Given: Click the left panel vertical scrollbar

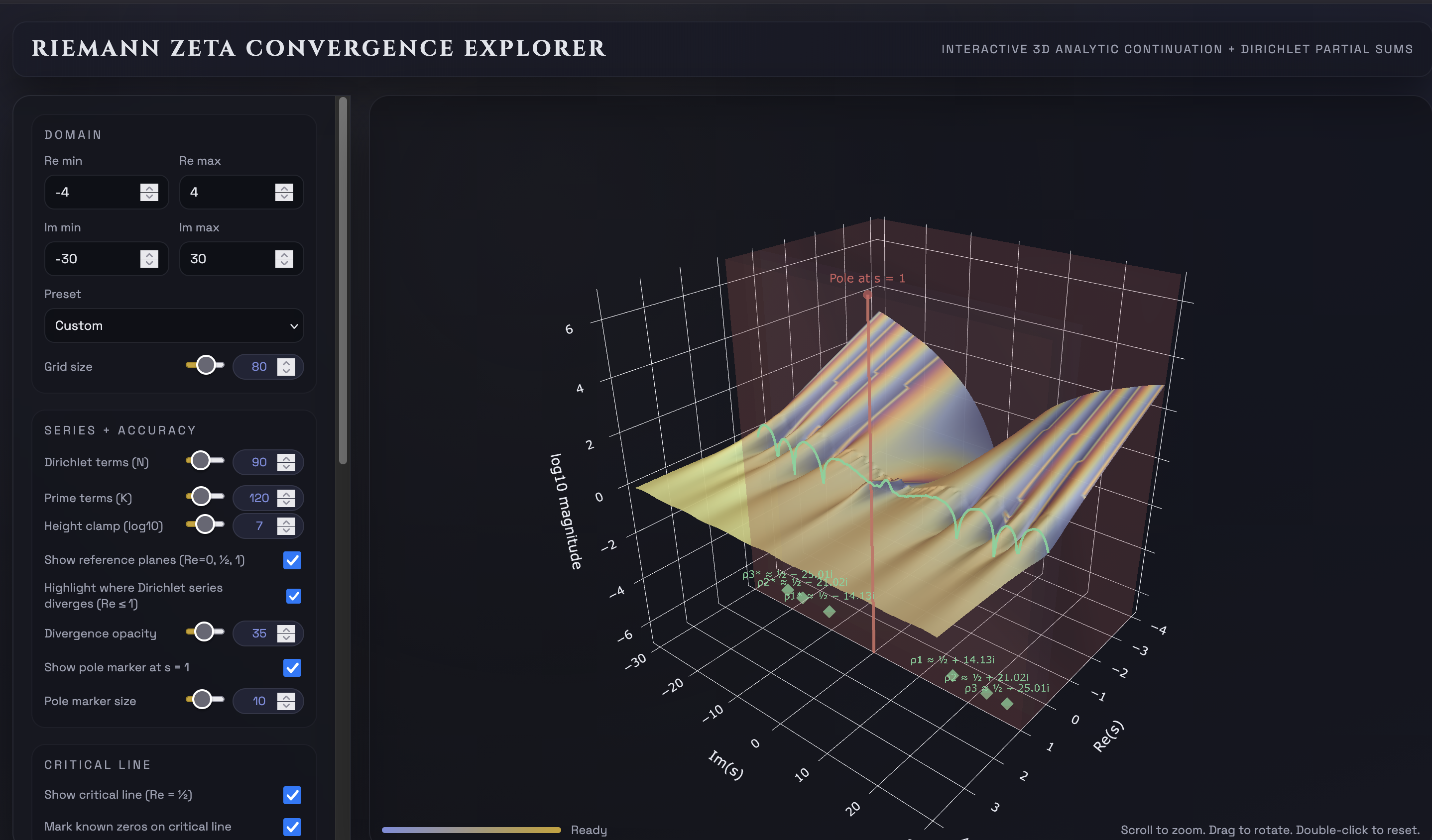Looking at the screenshot, I should pyautogui.click(x=343, y=281).
